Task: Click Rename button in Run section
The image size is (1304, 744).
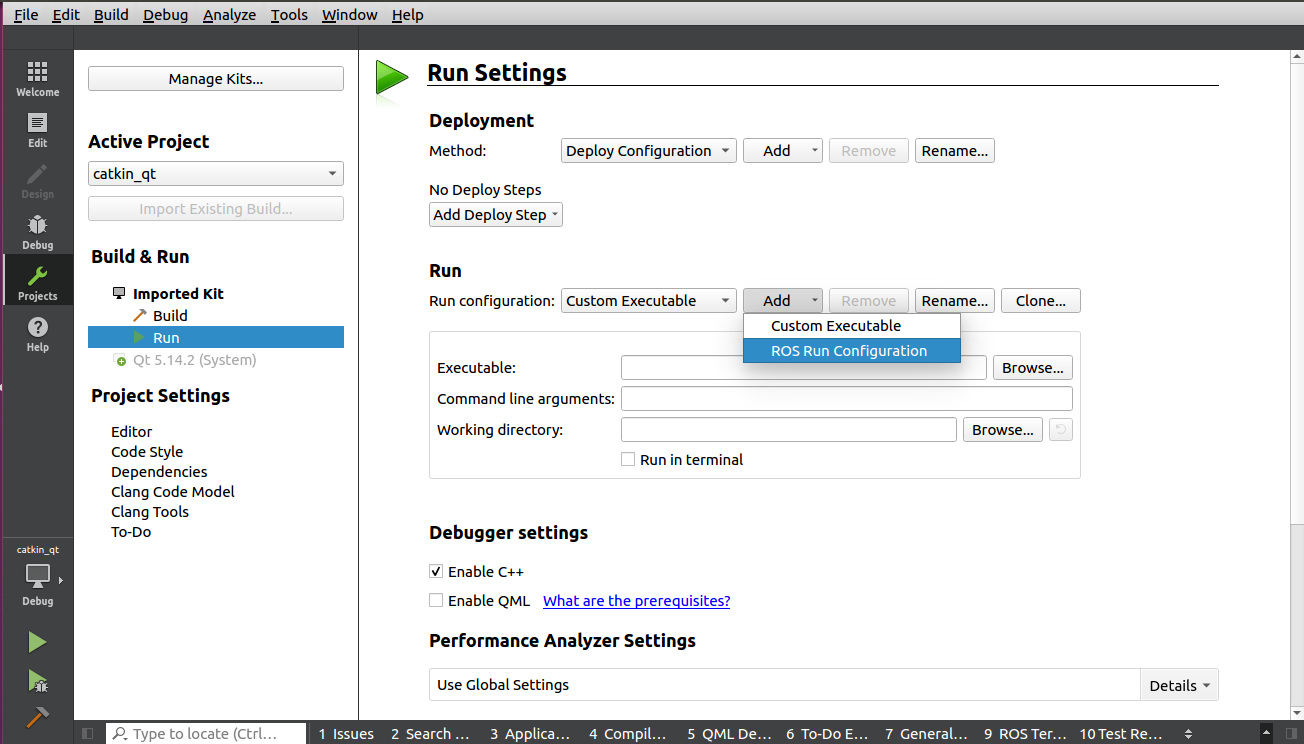Action: click(x=955, y=301)
